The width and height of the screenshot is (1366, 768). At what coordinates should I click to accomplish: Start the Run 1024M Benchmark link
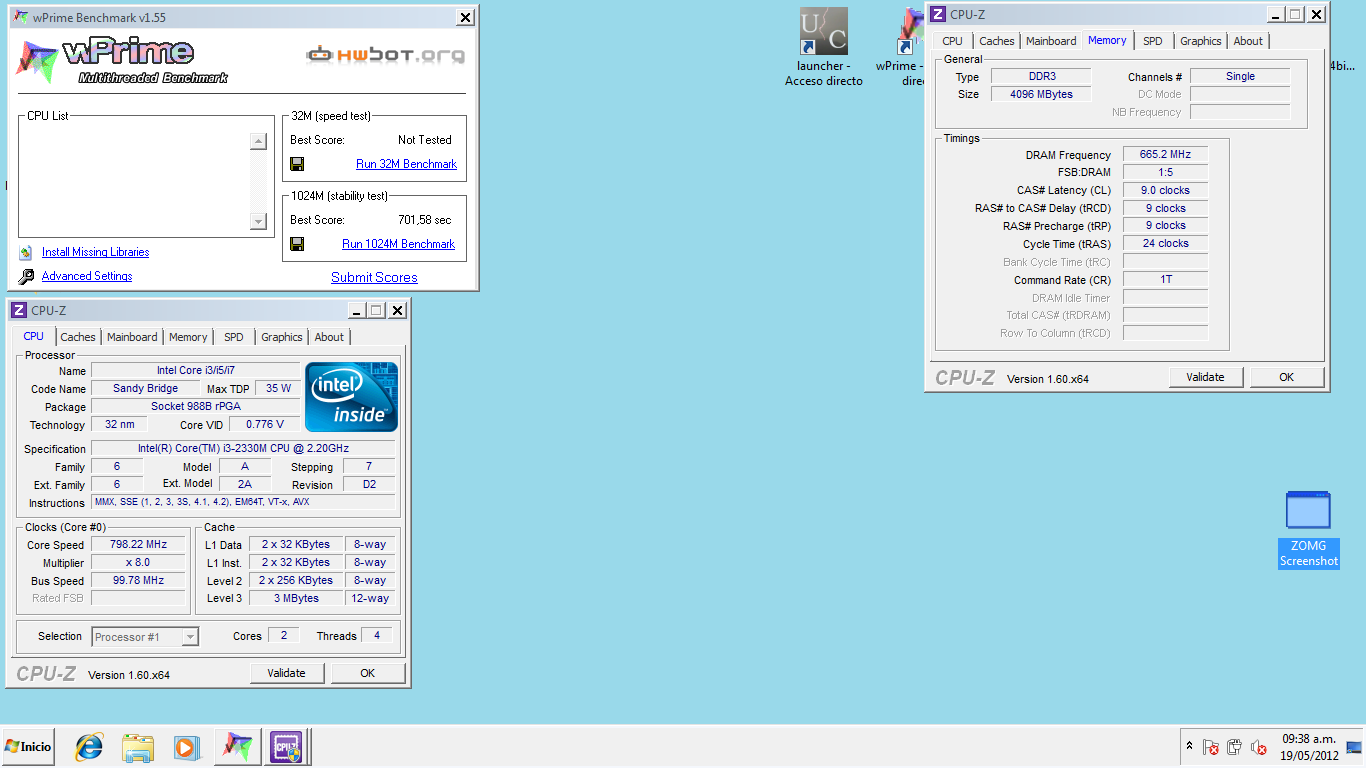pos(399,244)
